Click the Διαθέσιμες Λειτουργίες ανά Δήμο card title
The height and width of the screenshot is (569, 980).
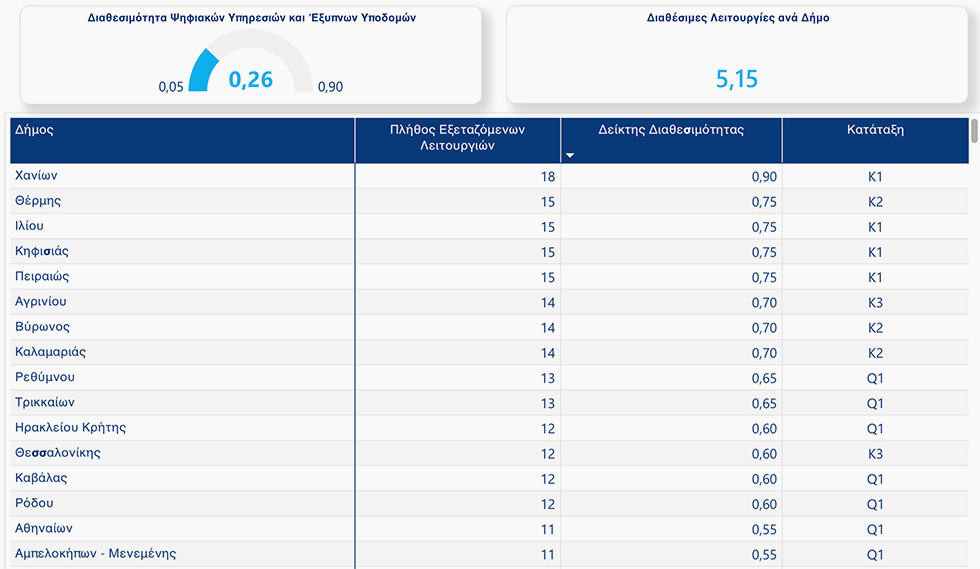(x=737, y=18)
